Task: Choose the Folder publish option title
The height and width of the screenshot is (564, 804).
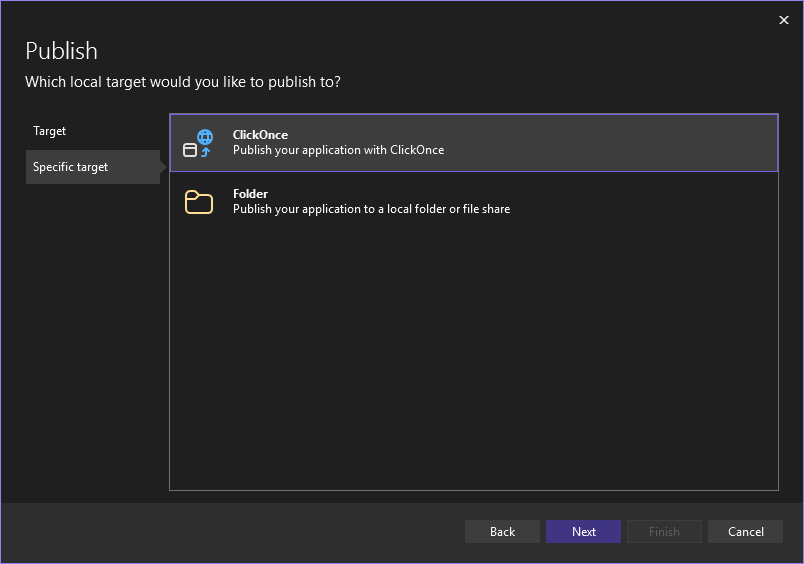Action: (x=250, y=194)
